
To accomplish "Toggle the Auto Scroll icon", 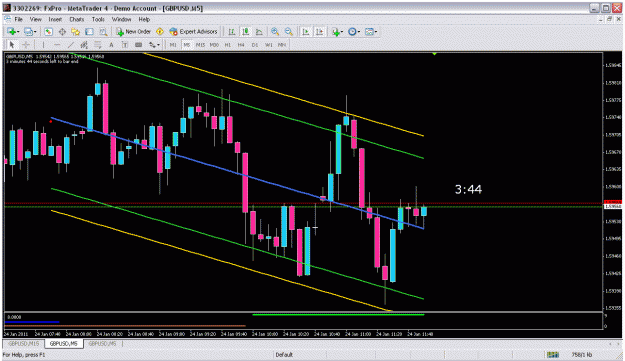I will click(x=306, y=31).
